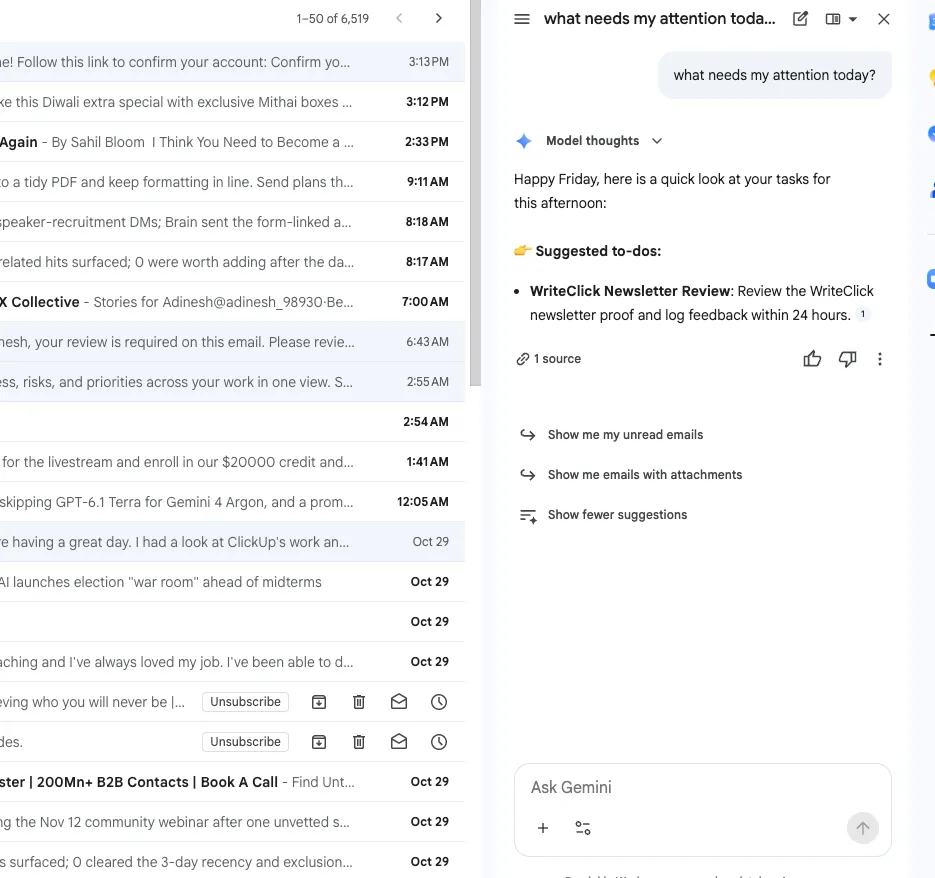Open the GPT-6.1 Terra email

tap(232, 502)
